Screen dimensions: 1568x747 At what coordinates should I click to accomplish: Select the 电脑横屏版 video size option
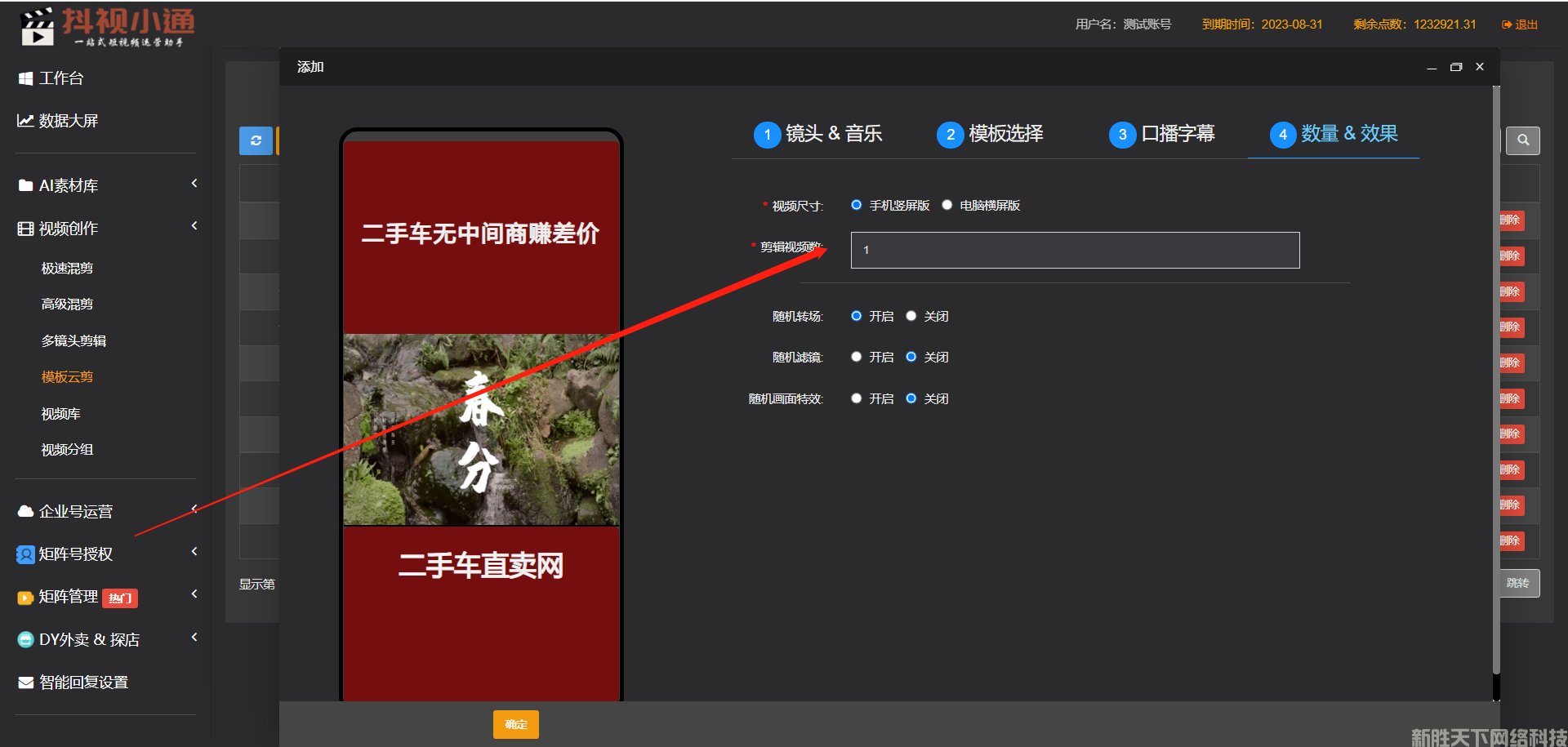947,205
